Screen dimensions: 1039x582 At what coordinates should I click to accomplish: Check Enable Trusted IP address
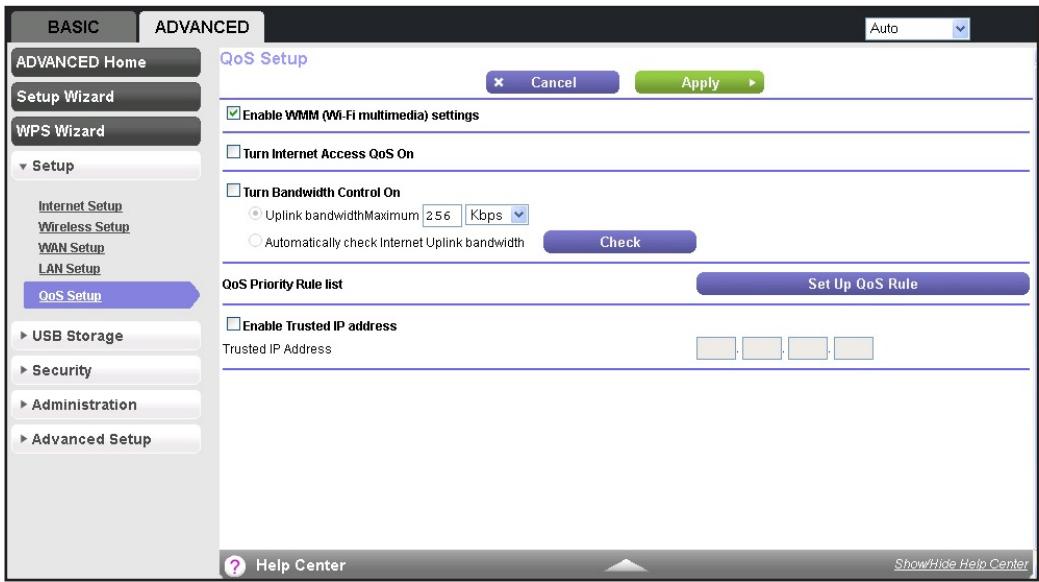point(233,324)
